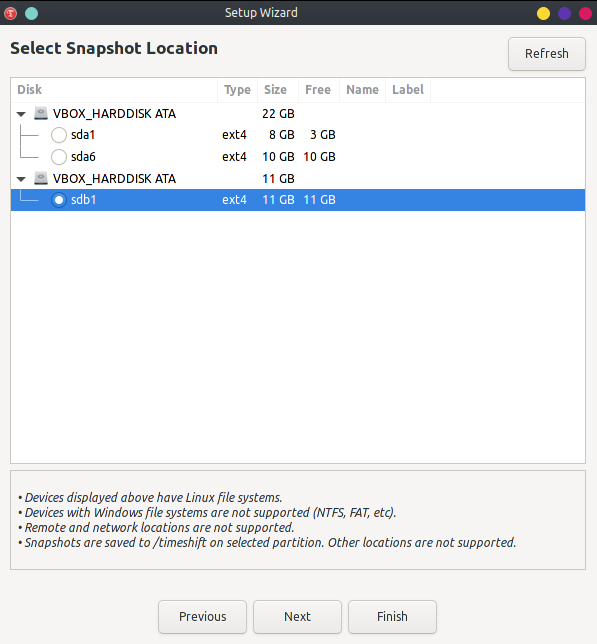The image size is (597, 644).
Task: Collapse the 11 GB VBOX_HARDDISK tree node
Action: pos(21,179)
